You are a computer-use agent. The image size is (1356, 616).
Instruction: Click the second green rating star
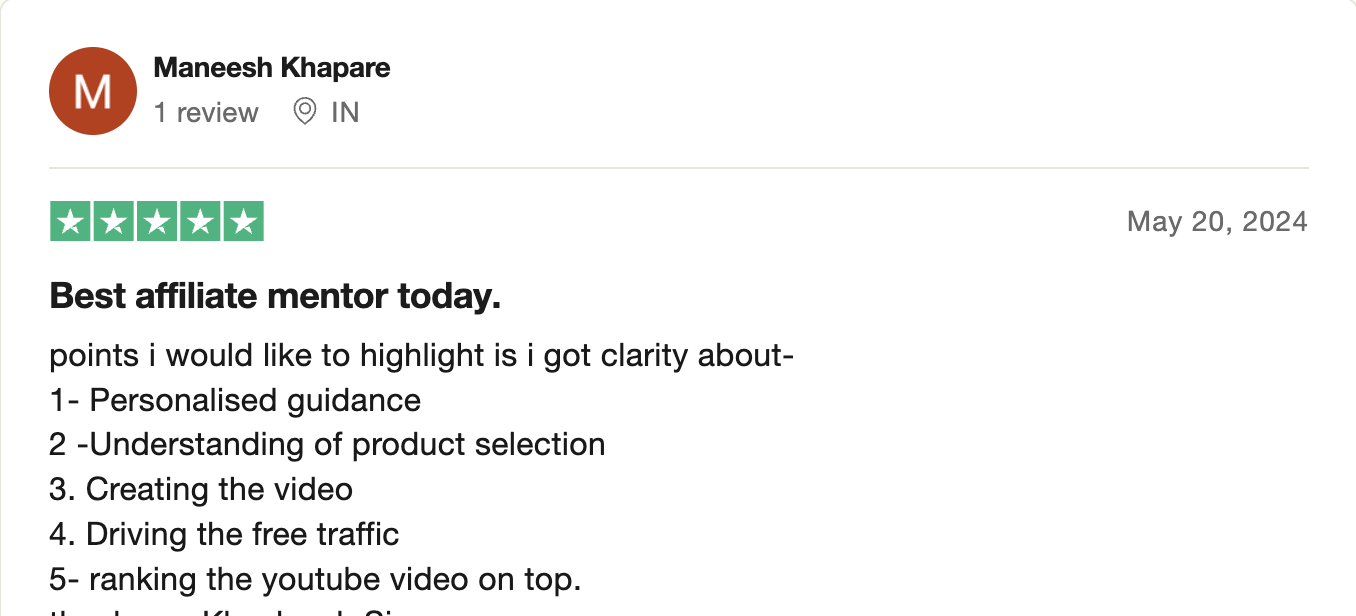point(114,221)
